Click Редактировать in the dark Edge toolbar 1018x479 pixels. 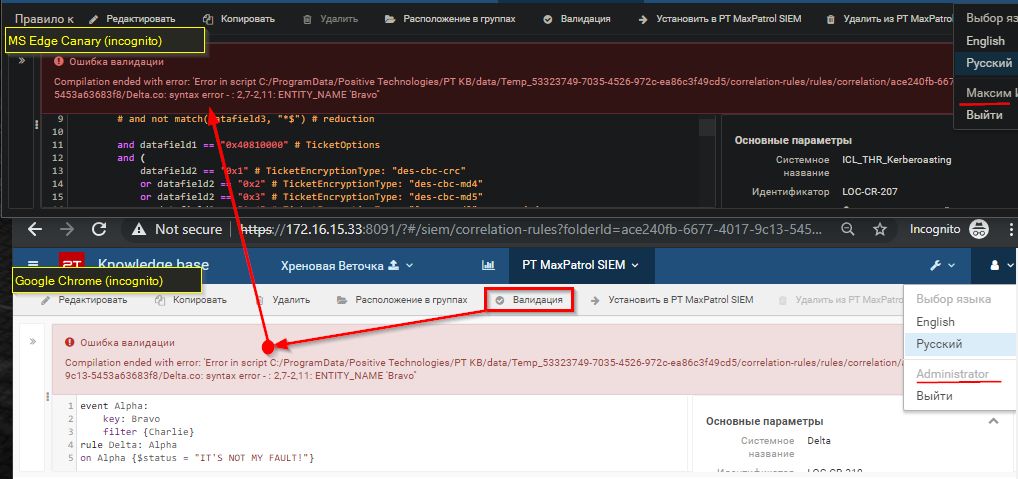click(x=134, y=19)
